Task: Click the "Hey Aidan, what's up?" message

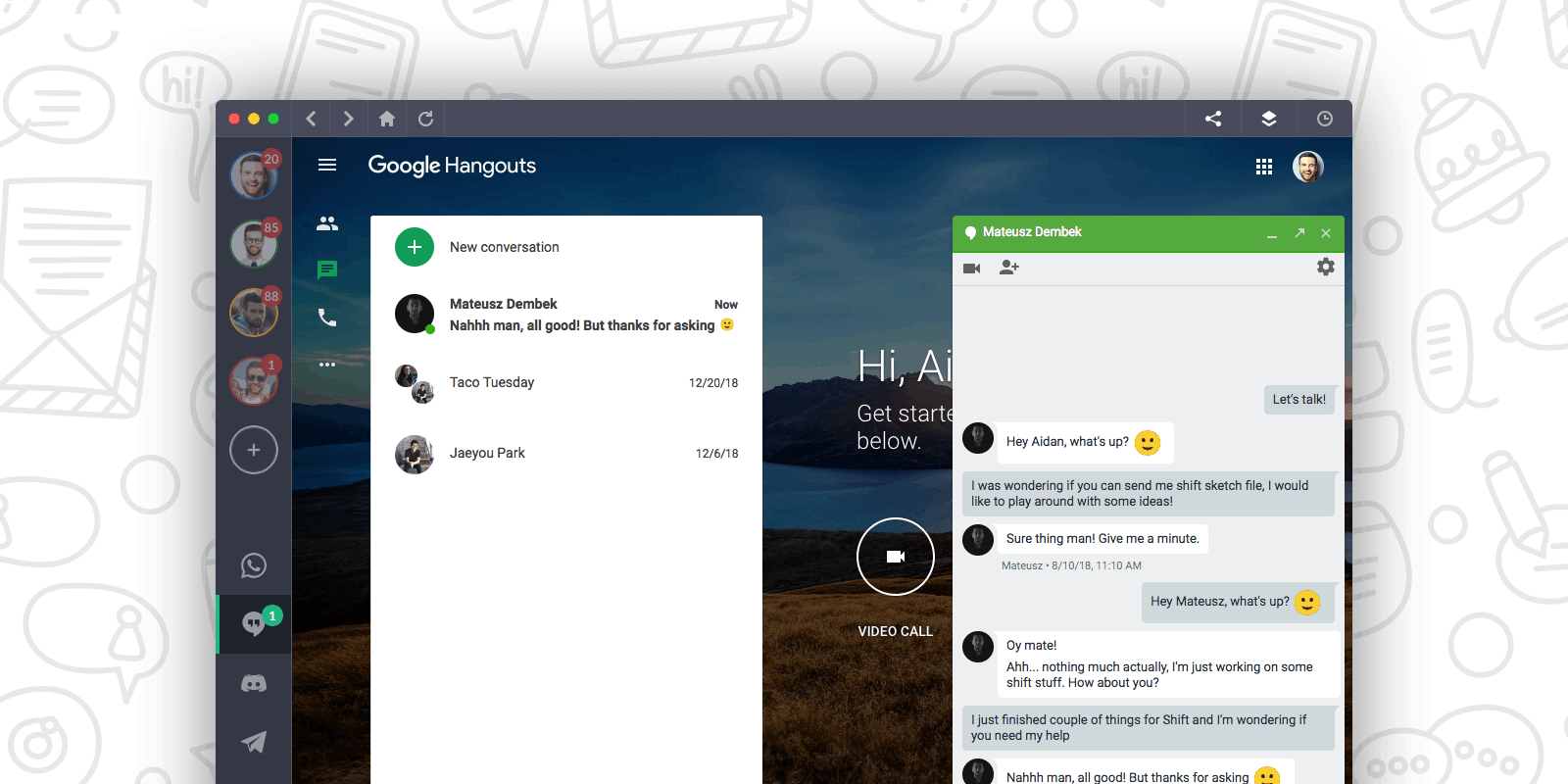Action: coord(1085,442)
